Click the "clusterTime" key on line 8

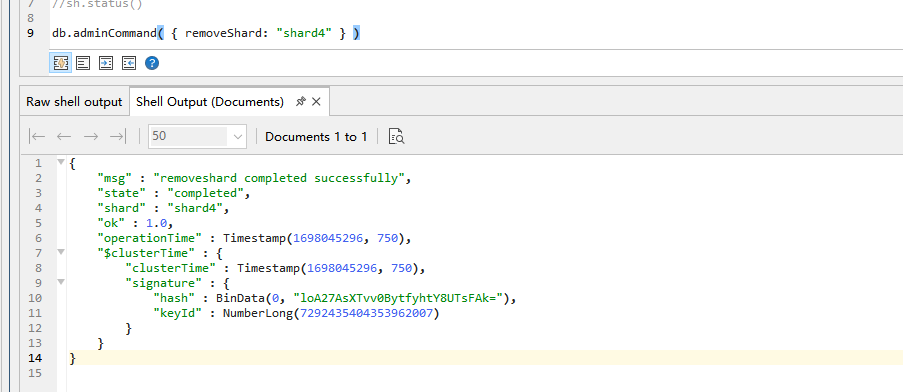click(171, 268)
